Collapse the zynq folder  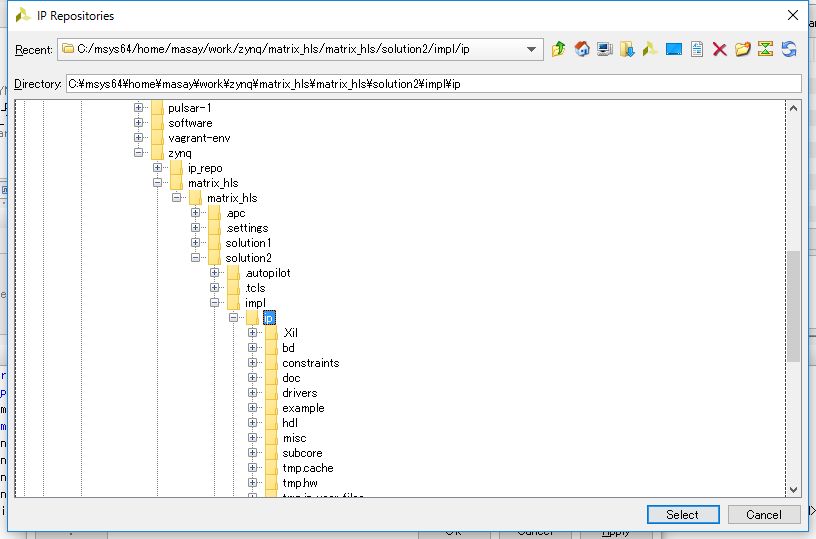[x=138, y=152]
